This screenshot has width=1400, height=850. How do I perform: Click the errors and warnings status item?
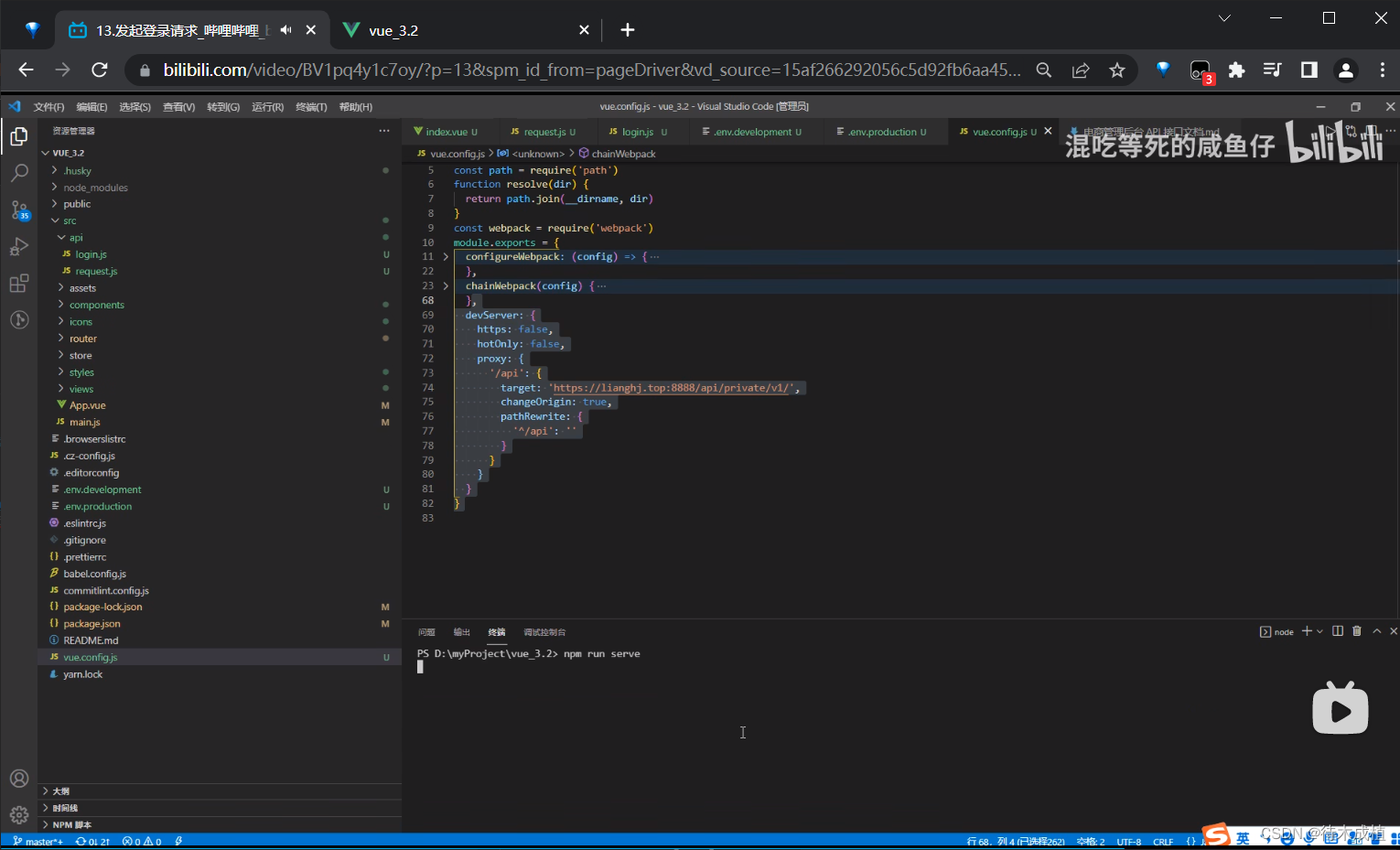tap(142, 842)
